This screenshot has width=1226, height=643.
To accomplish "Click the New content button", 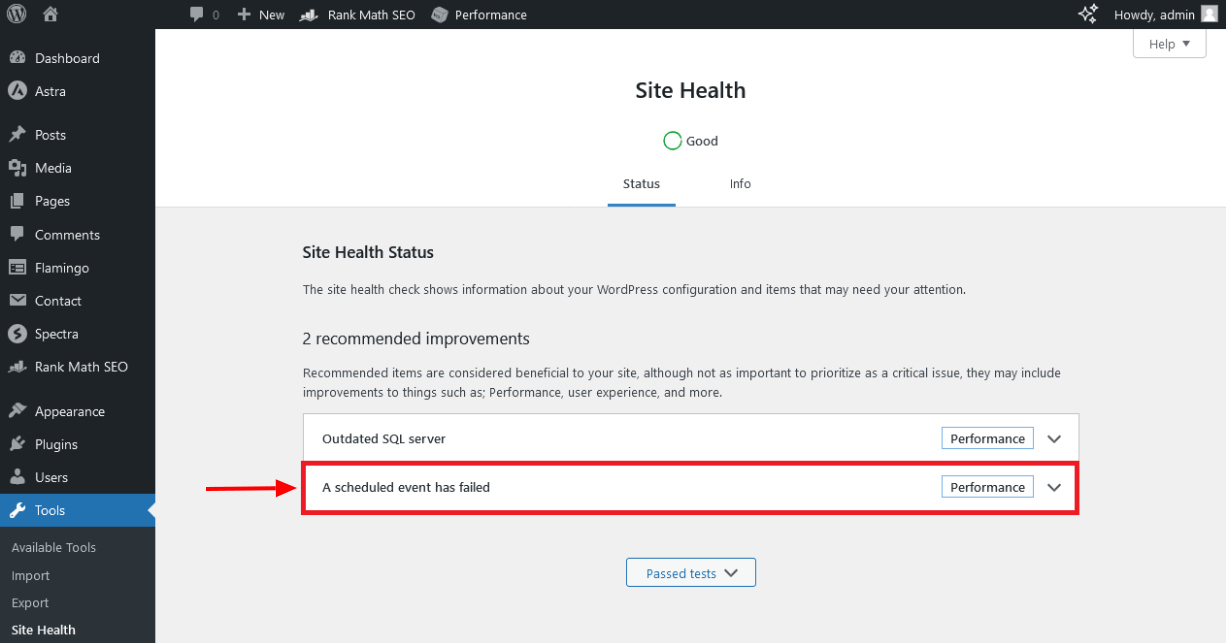I will [x=261, y=14].
